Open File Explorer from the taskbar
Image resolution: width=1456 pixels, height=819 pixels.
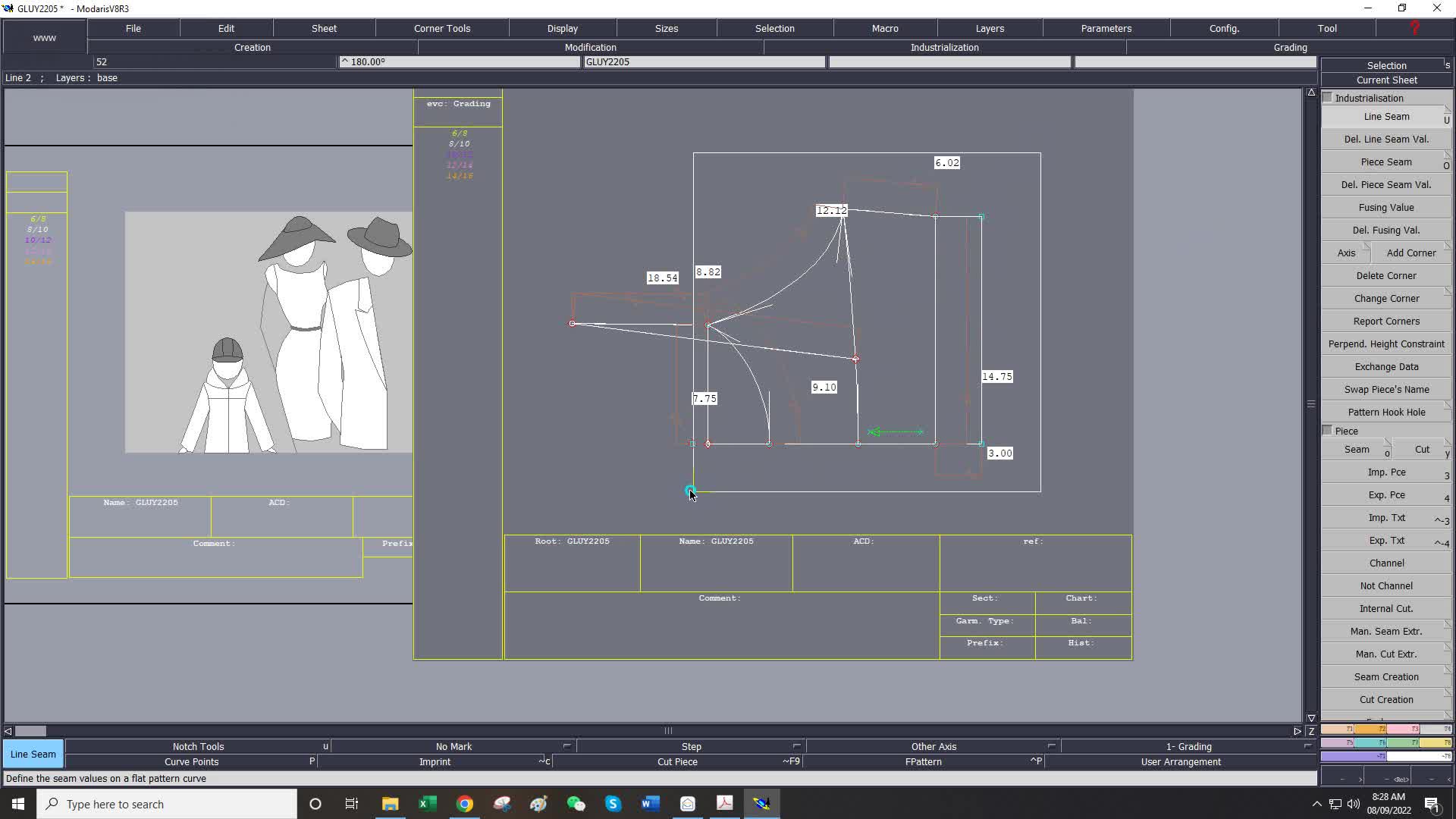[390, 804]
